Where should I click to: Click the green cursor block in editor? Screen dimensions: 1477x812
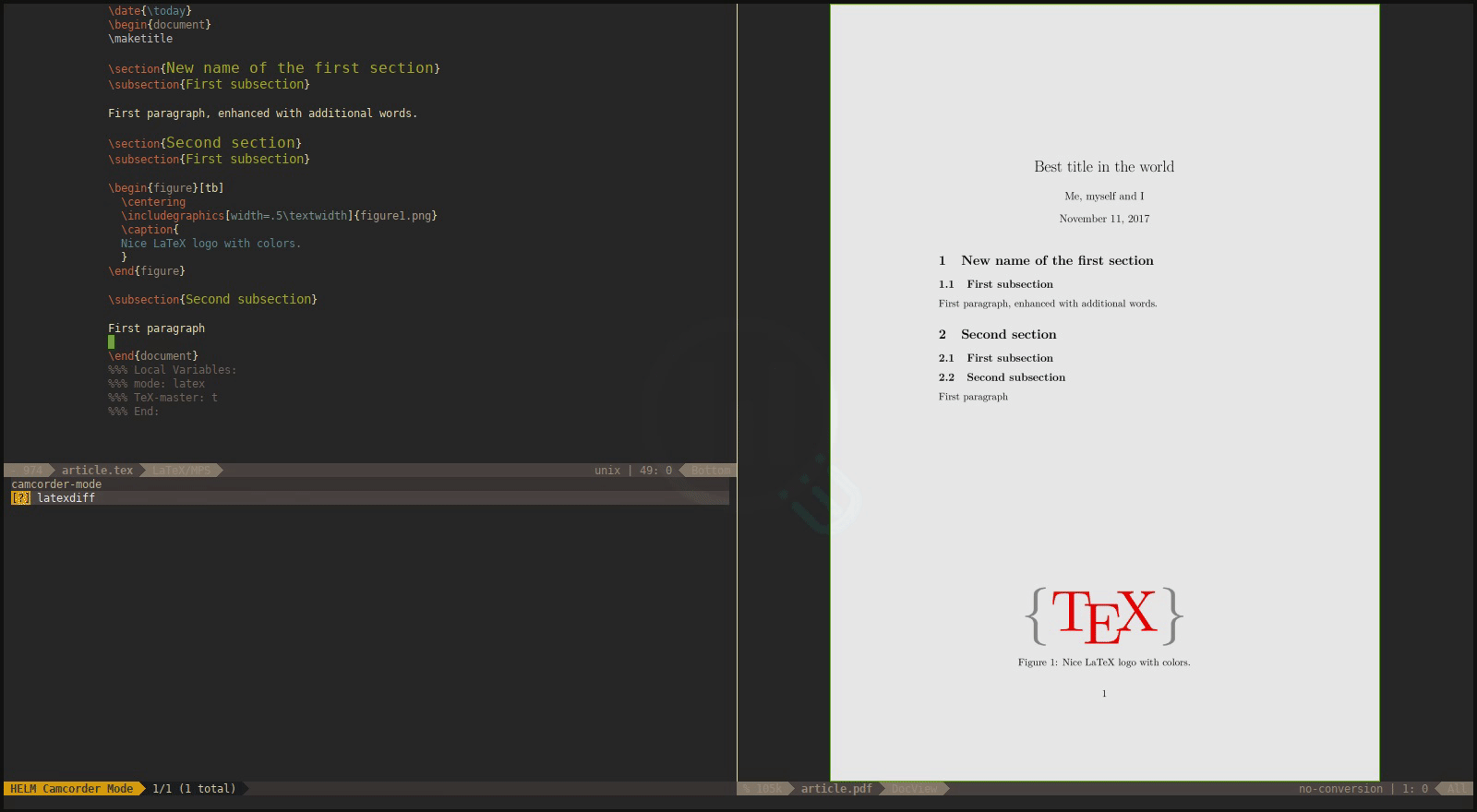point(112,342)
